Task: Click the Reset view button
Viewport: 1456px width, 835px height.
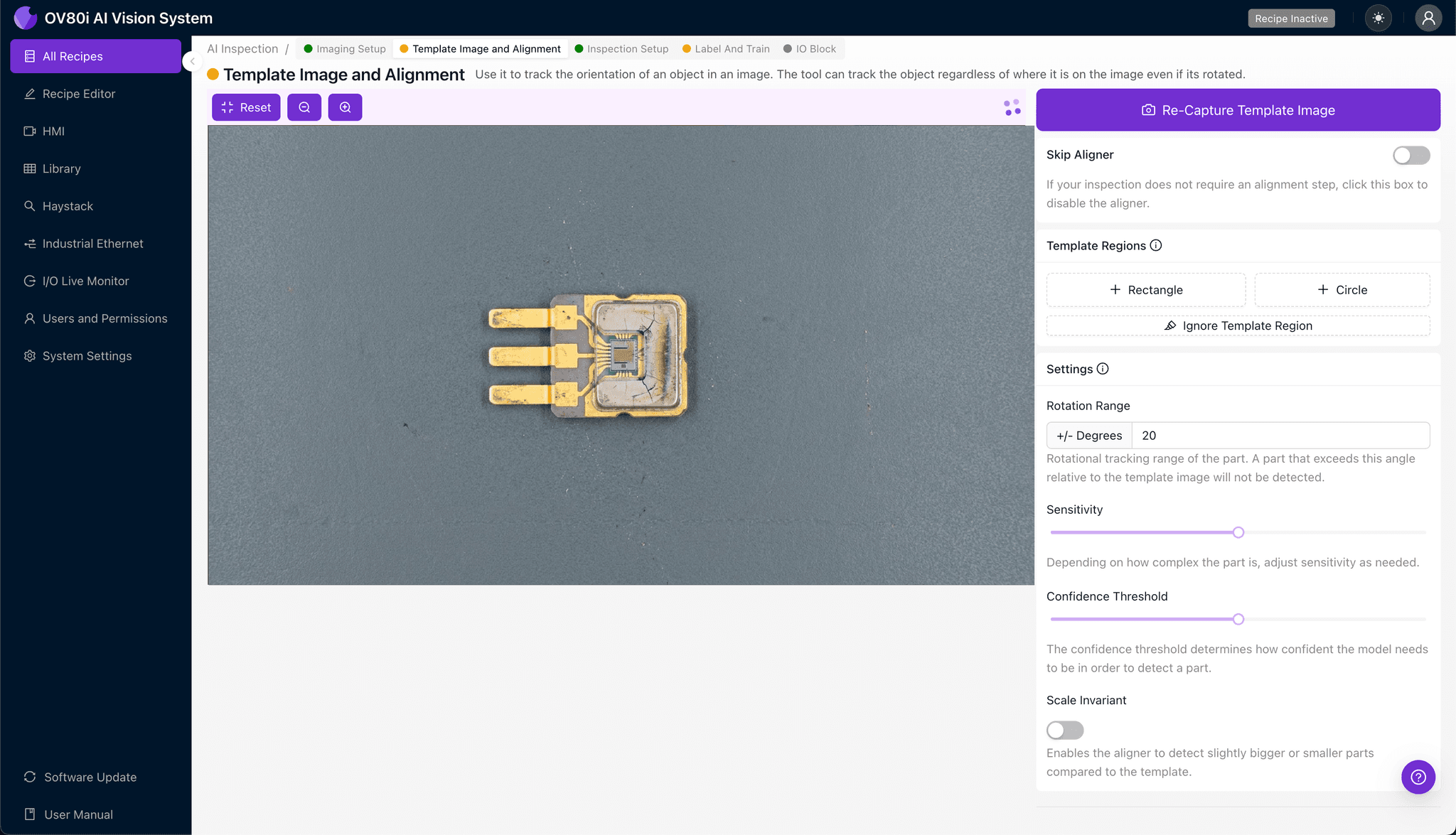Action: (246, 107)
